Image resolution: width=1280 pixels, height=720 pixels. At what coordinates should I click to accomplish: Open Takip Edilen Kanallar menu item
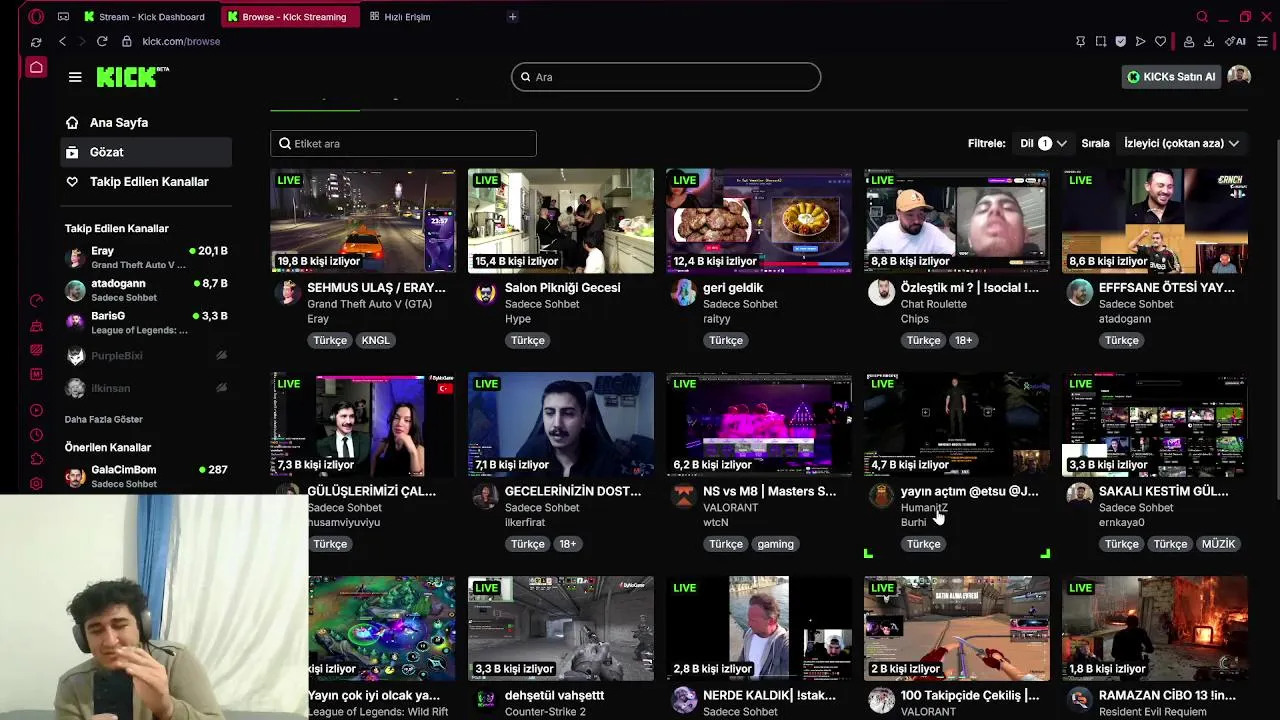(146, 181)
